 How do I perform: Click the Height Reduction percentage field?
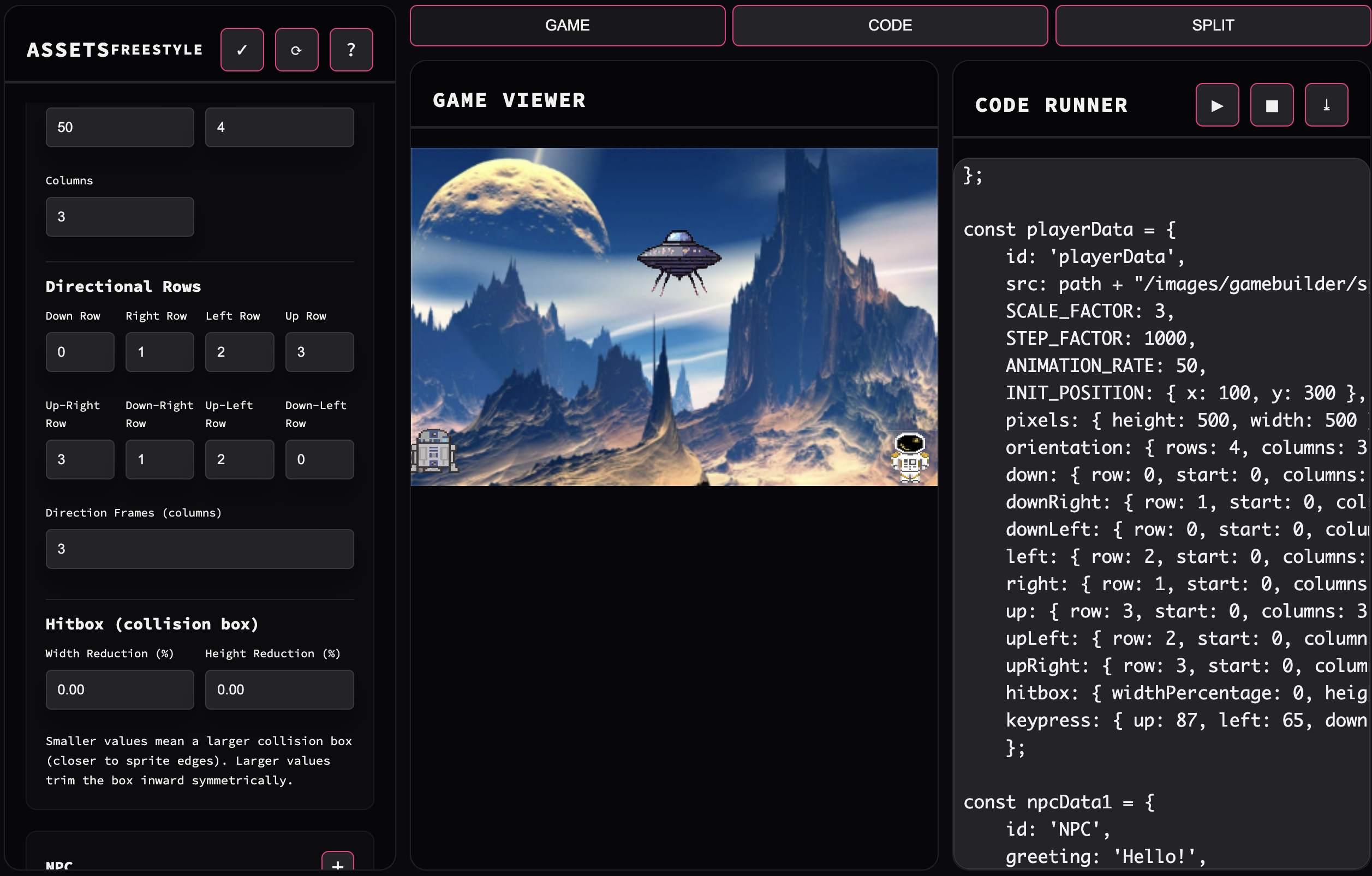pyautogui.click(x=279, y=689)
